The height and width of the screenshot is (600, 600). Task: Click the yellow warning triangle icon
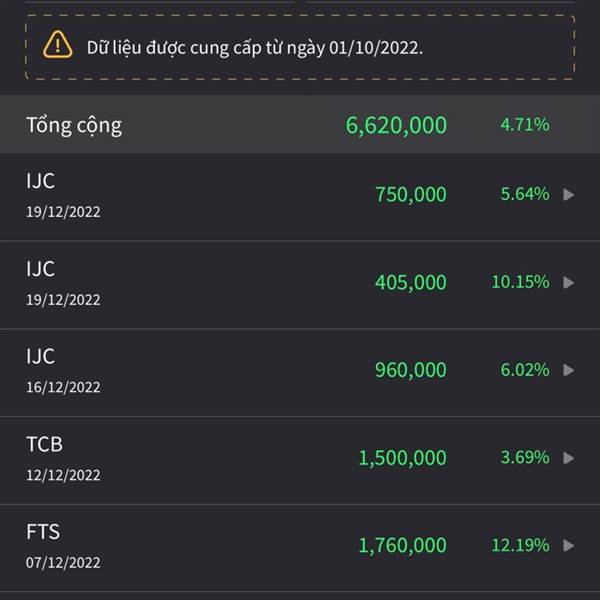[57, 45]
